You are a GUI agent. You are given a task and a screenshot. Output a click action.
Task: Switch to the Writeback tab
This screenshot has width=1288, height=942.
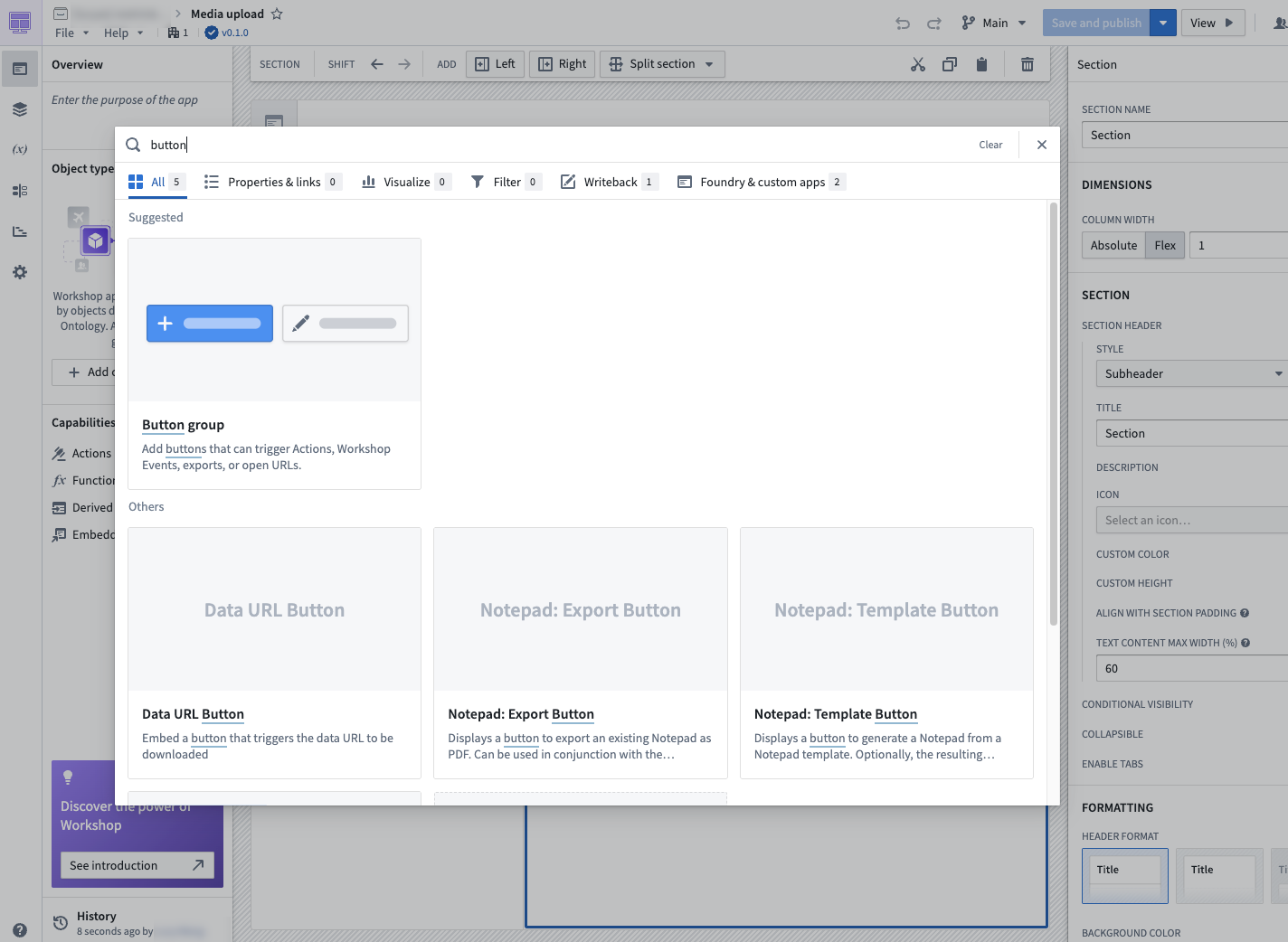609,182
